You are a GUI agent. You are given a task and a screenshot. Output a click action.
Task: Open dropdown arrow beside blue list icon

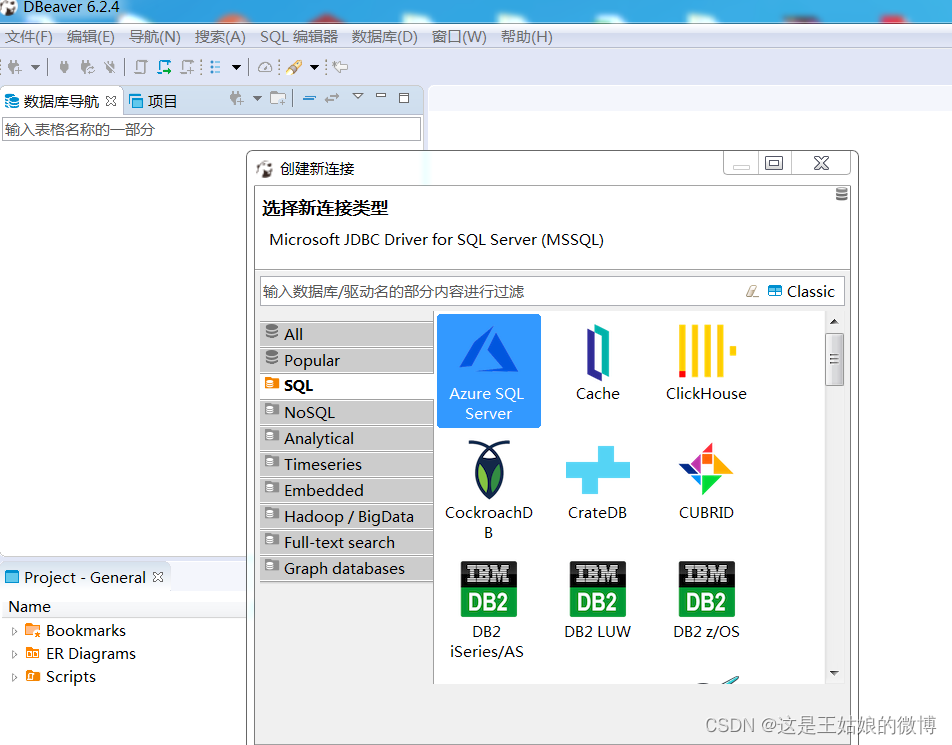236,67
